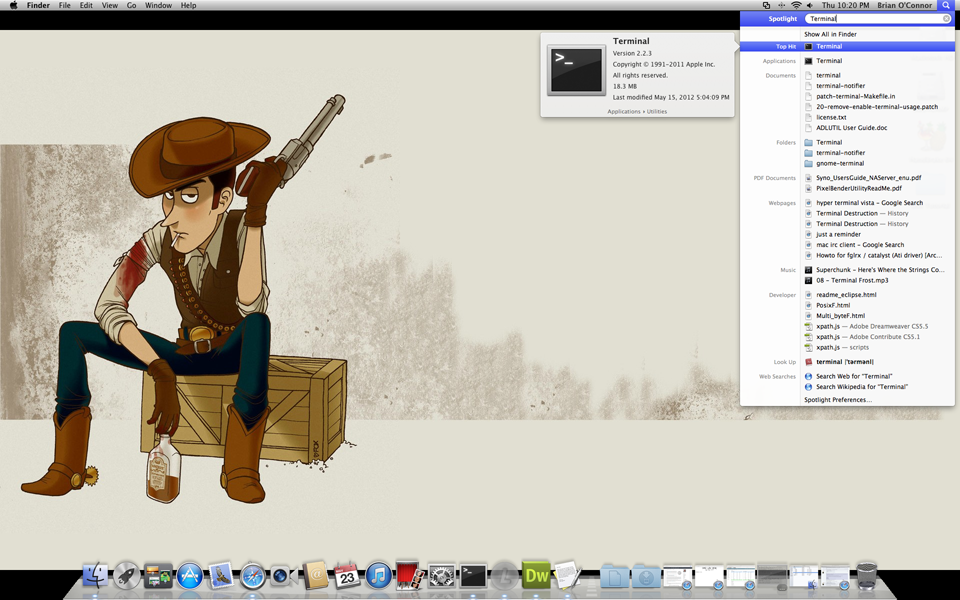
Task: Open the Apple menu
Action: 13,5
